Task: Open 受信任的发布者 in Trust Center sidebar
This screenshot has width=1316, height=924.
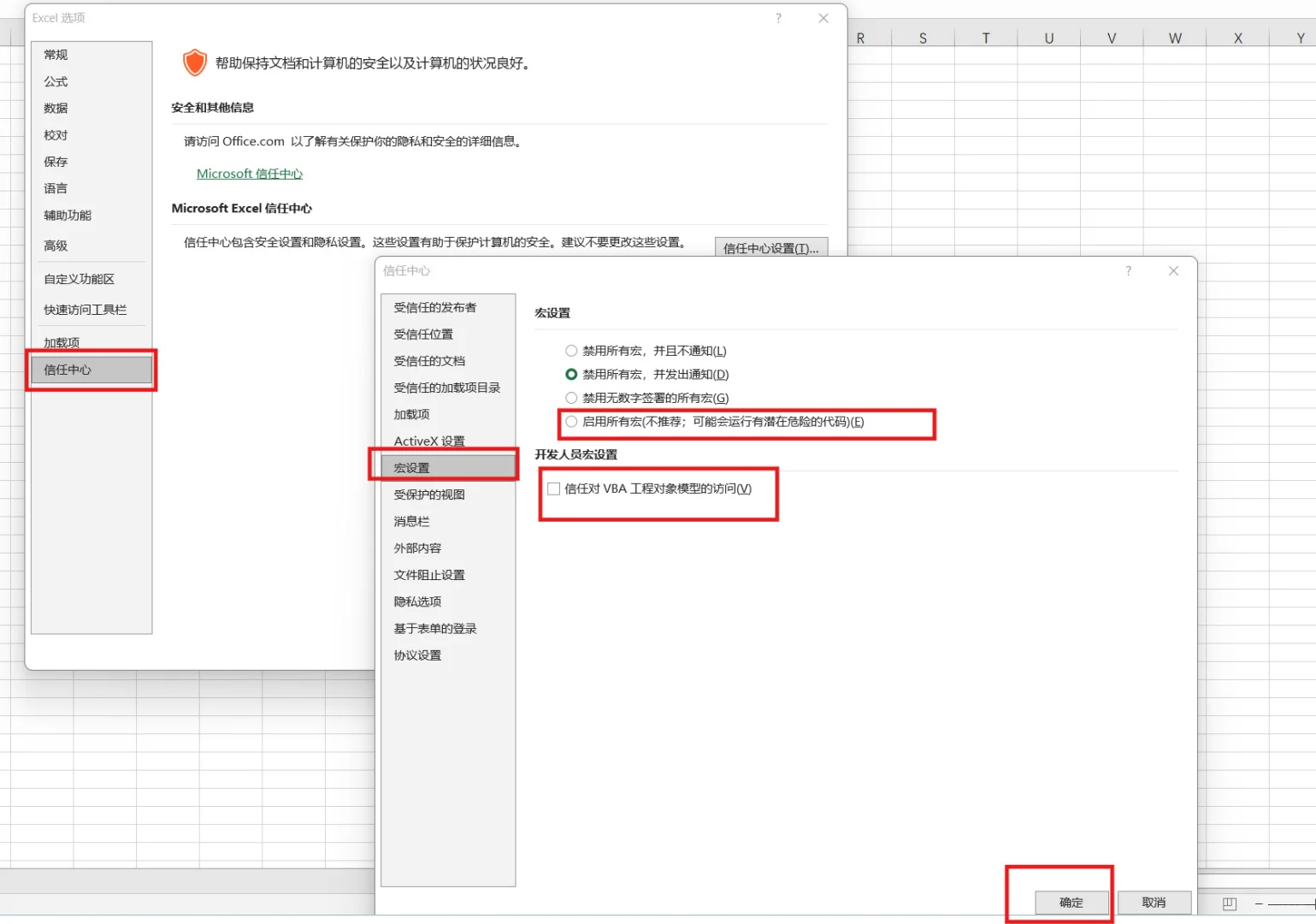Action: click(448, 307)
